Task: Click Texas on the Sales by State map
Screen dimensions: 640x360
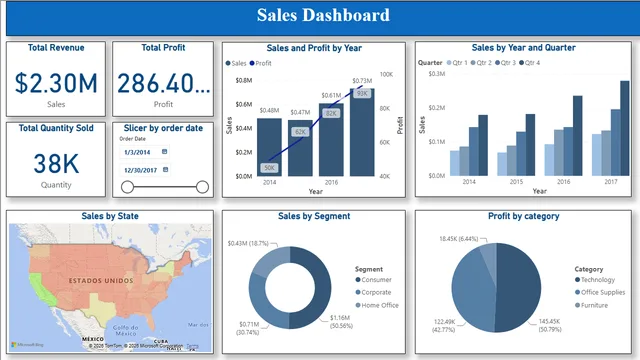Action: point(100,308)
